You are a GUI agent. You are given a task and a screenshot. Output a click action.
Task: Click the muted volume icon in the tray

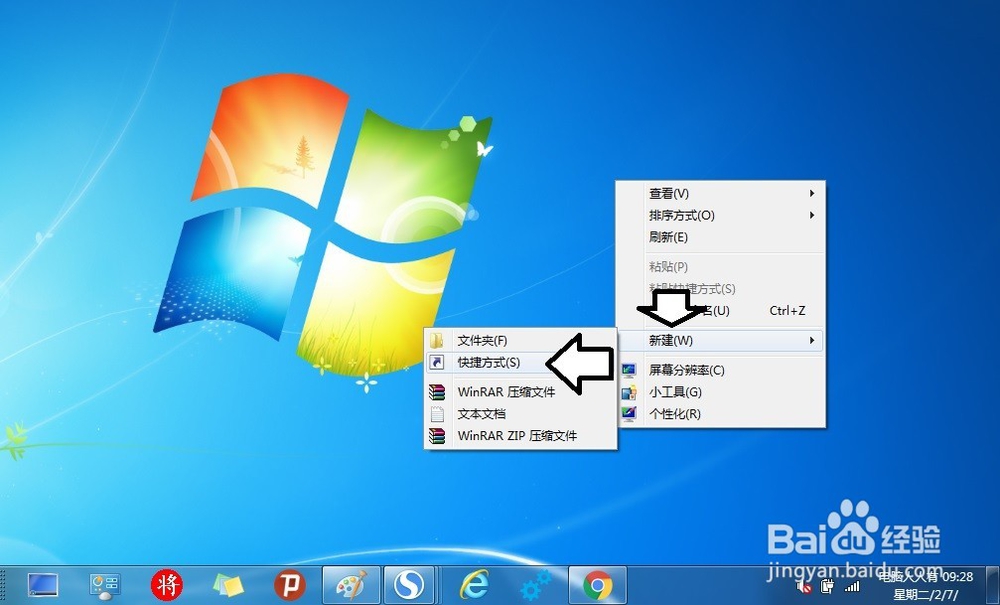coord(804,586)
